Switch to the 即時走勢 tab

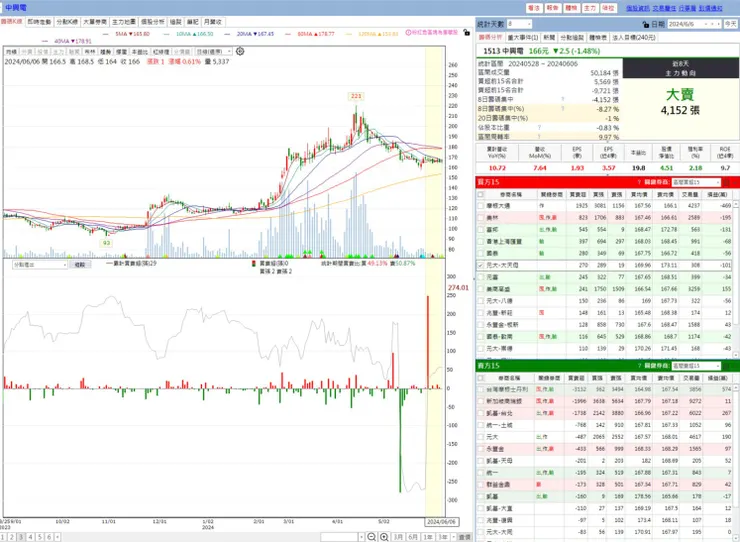click(x=39, y=22)
